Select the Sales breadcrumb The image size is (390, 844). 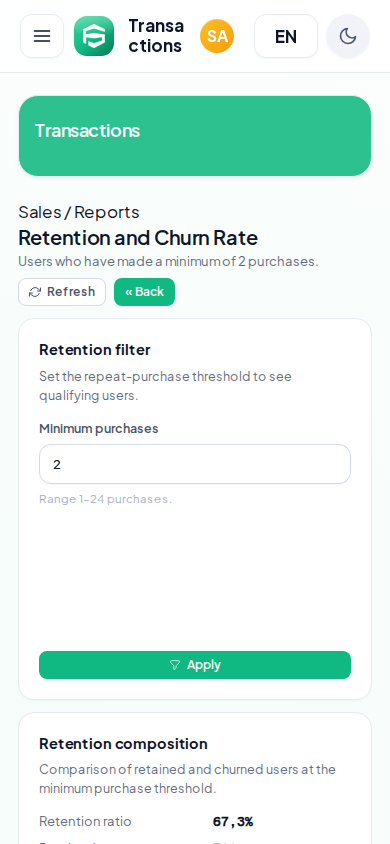tap(40, 212)
